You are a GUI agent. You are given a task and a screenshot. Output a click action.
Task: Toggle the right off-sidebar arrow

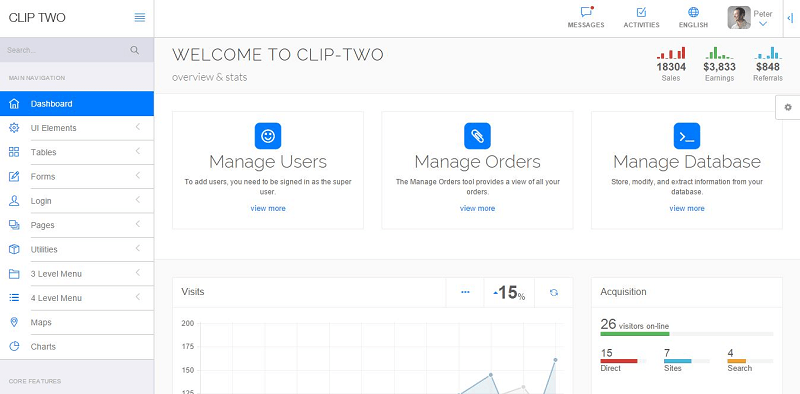click(x=790, y=18)
